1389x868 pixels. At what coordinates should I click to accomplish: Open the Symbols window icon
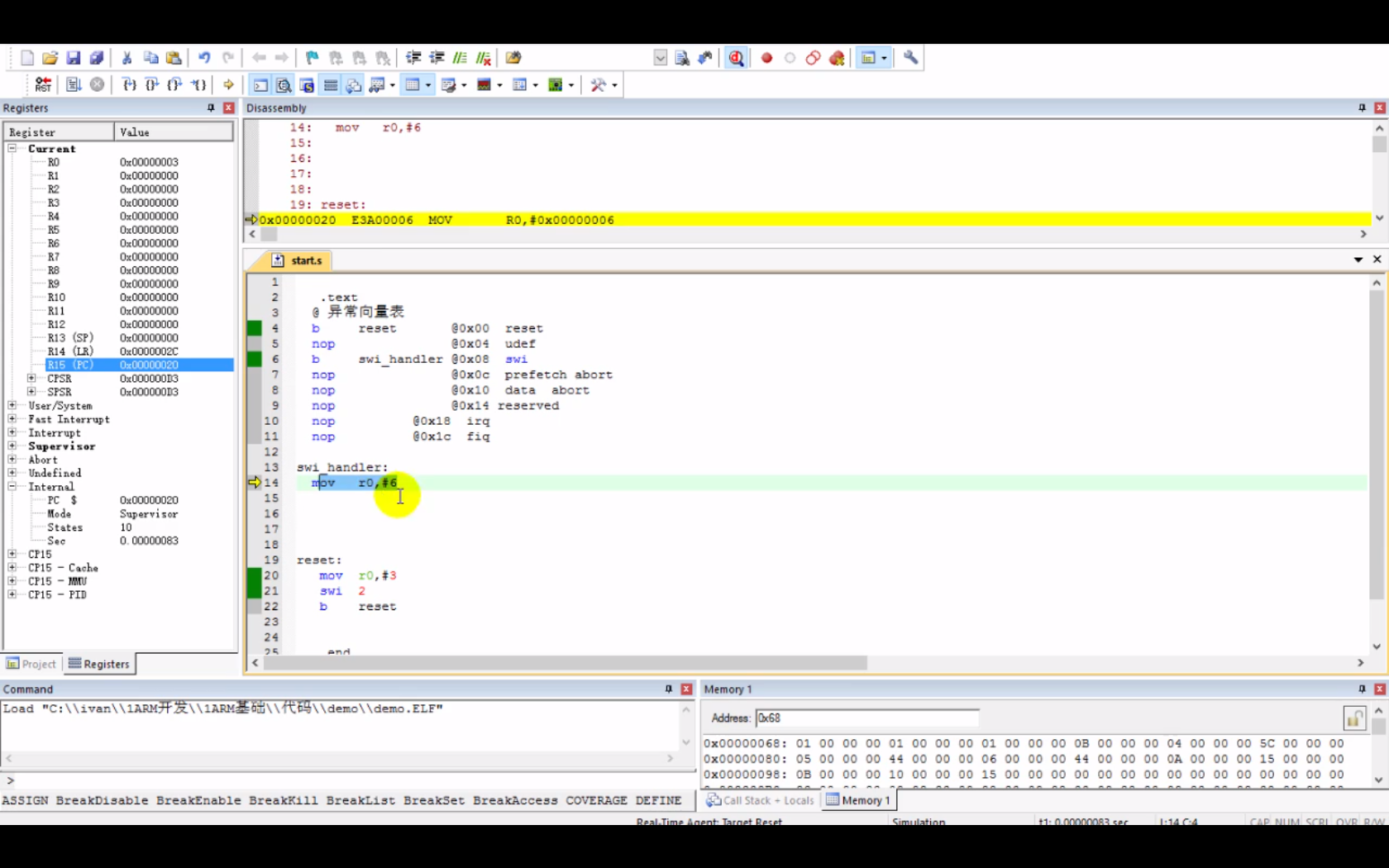(307, 85)
